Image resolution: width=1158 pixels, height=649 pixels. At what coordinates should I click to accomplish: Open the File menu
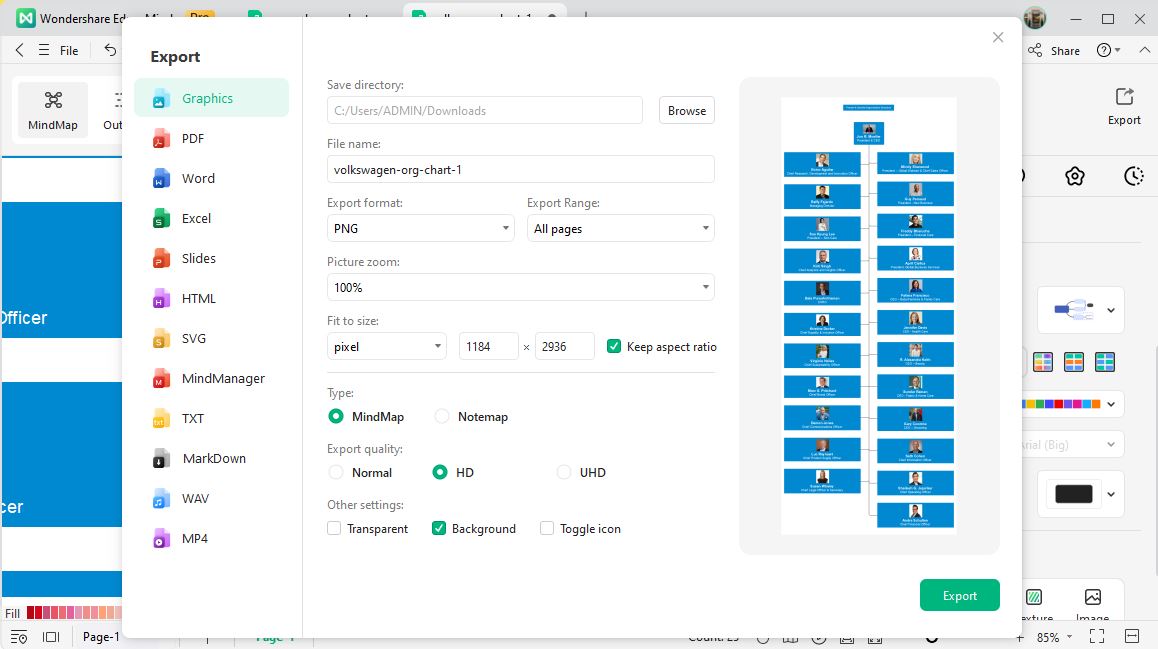[69, 50]
